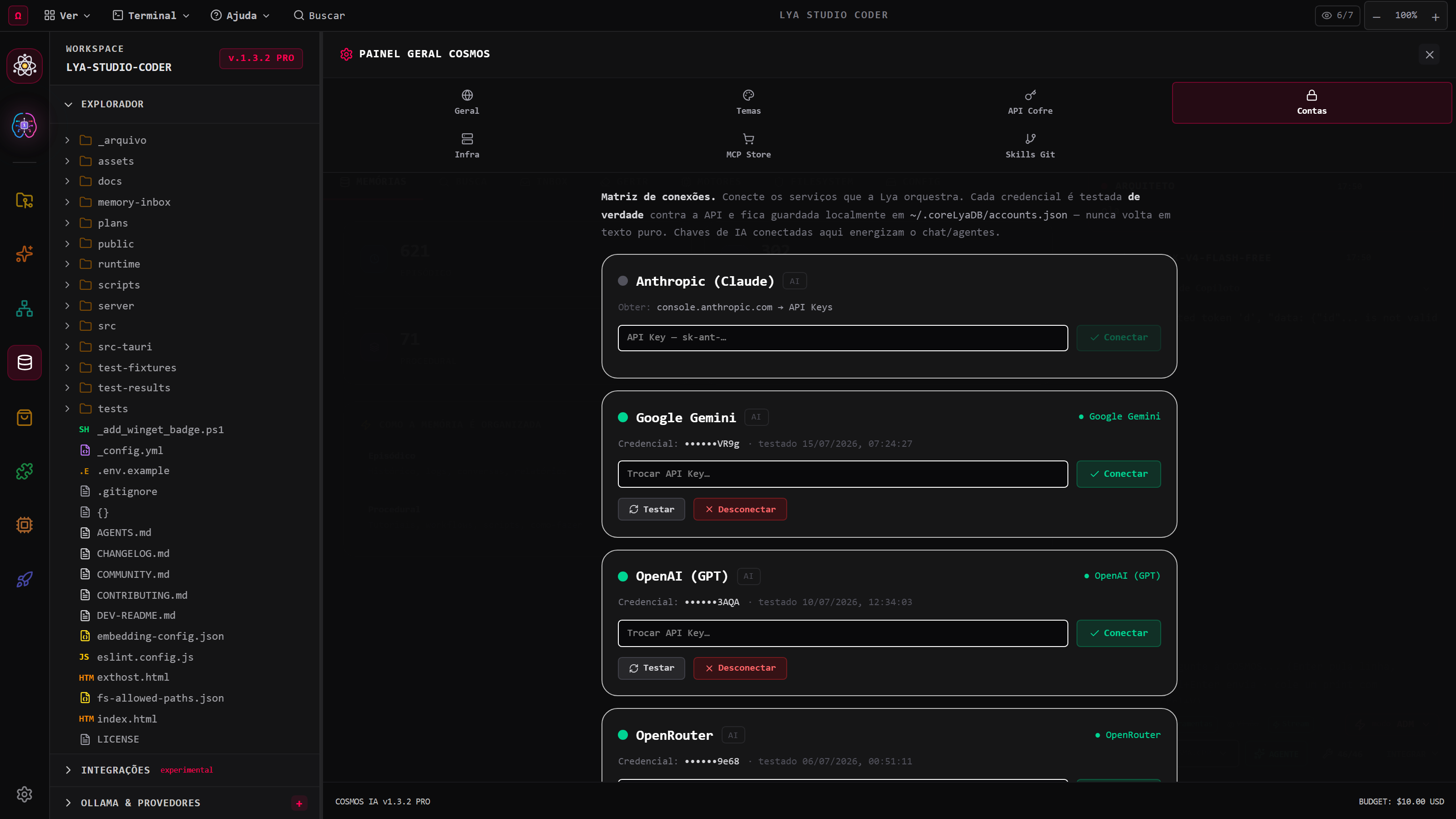Test the Google Gemini credential
The image size is (1456, 819).
pos(651,509)
